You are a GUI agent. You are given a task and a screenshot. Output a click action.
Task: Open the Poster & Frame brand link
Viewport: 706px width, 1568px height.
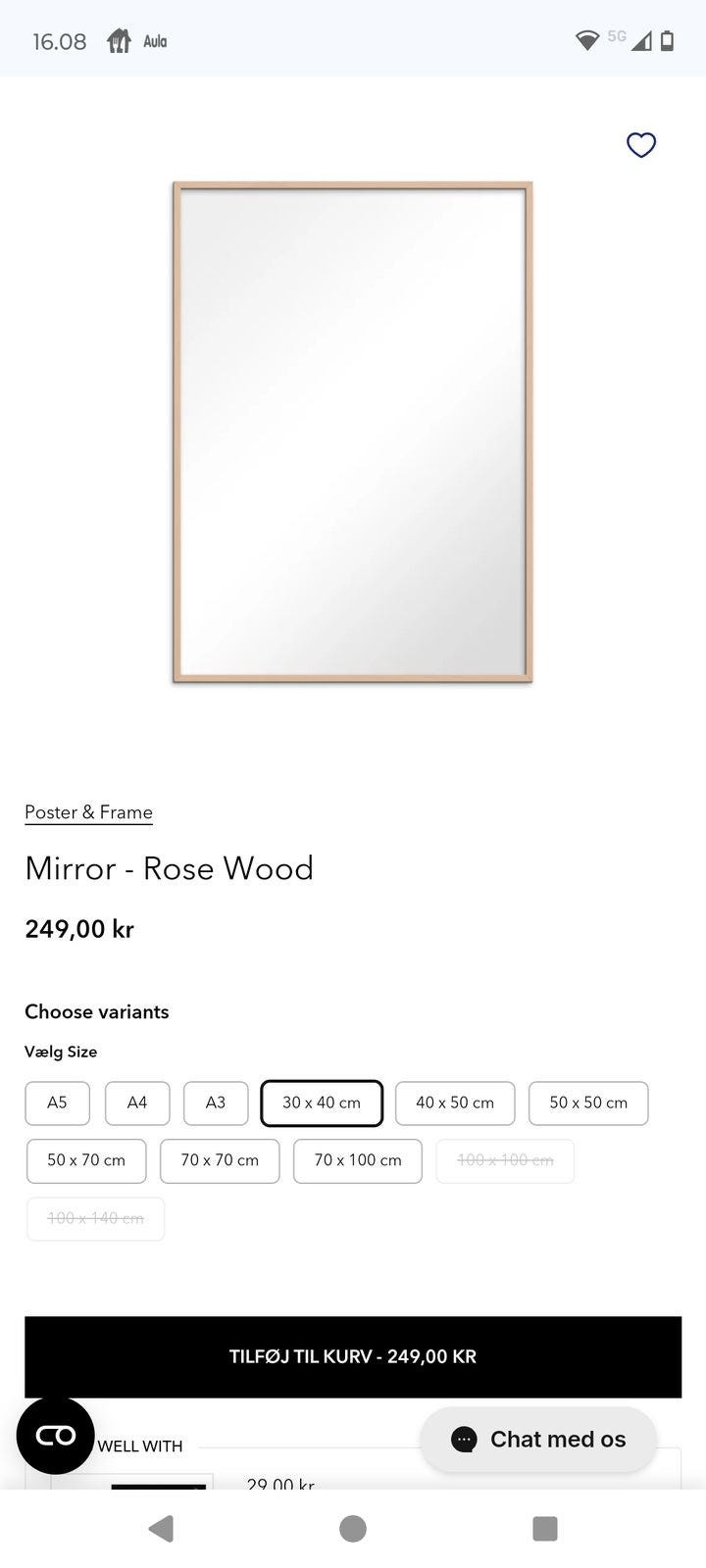coord(88,812)
